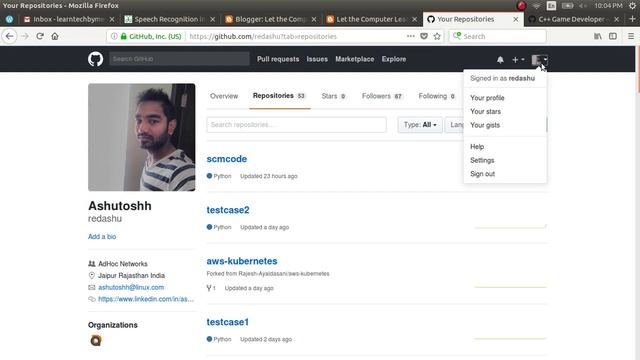This screenshot has height=360, width=640.
Task: Expand the Language filter dropdown
Action: point(455,124)
